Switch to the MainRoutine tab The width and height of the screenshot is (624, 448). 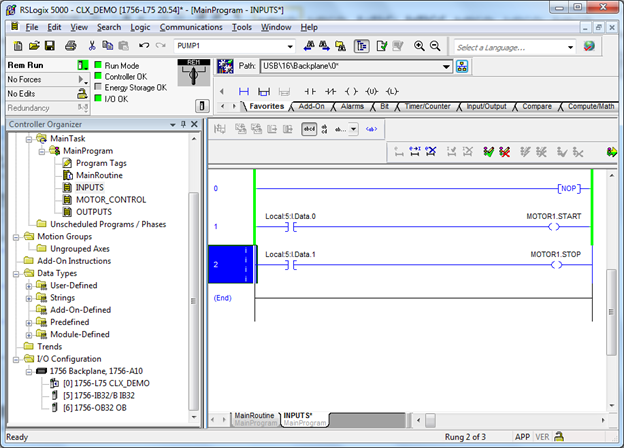tap(255, 419)
